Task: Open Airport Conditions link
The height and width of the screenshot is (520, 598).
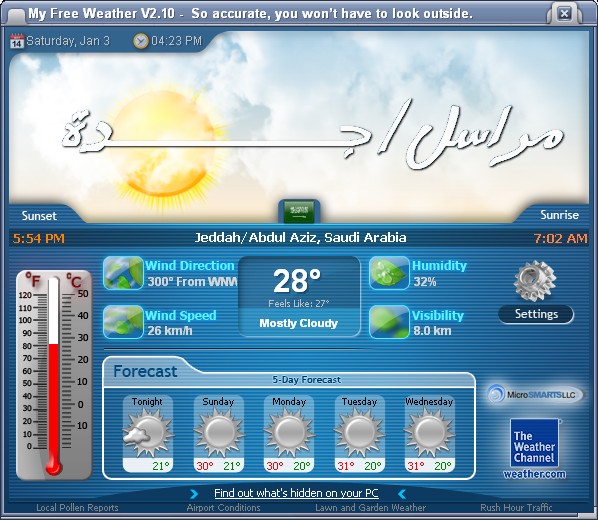Action: click(x=223, y=508)
